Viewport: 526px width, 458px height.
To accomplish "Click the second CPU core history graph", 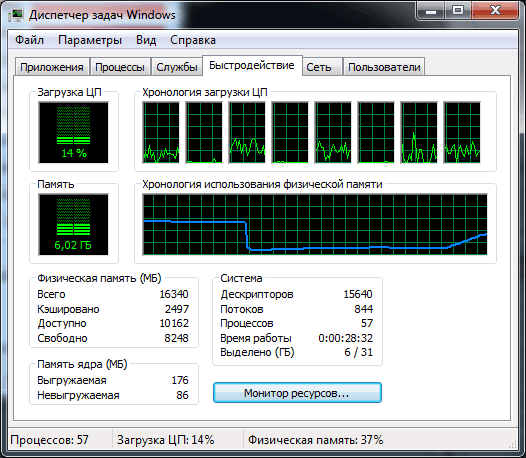I will (x=204, y=133).
